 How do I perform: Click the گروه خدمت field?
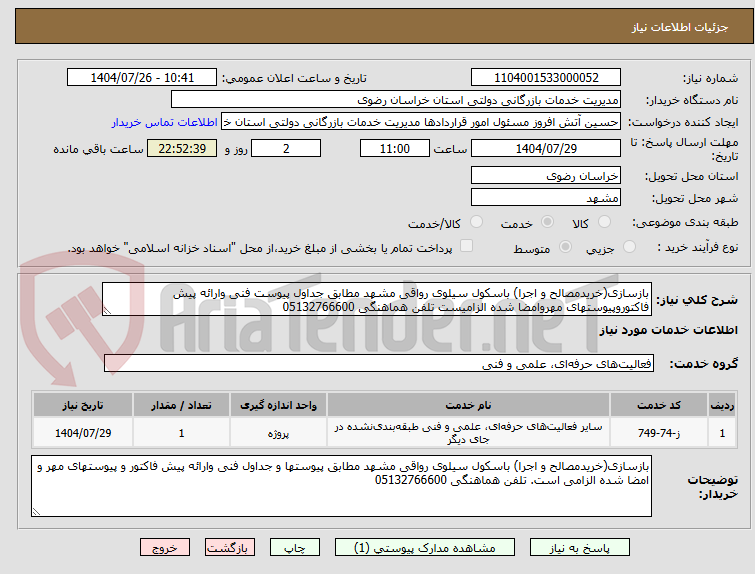pos(379,364)
